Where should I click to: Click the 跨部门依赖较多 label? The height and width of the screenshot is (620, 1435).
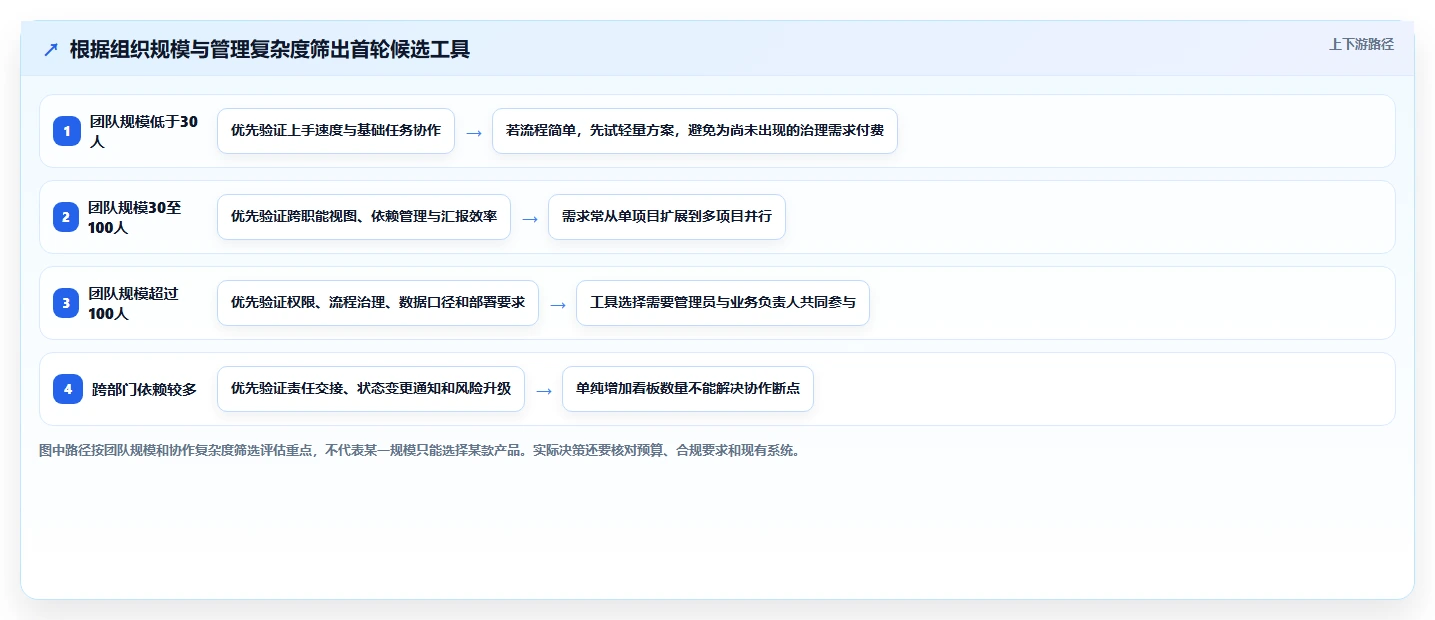coord(145,389)
